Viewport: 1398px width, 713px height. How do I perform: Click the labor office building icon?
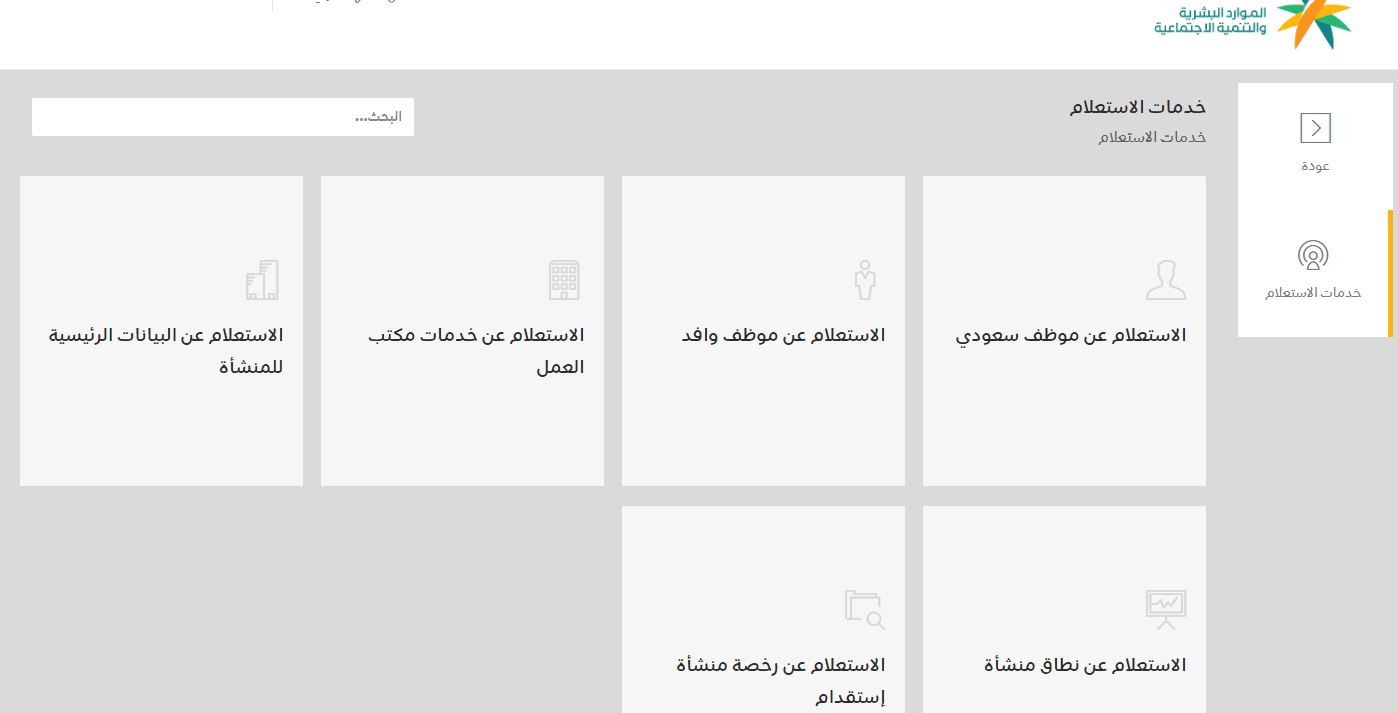564,281
